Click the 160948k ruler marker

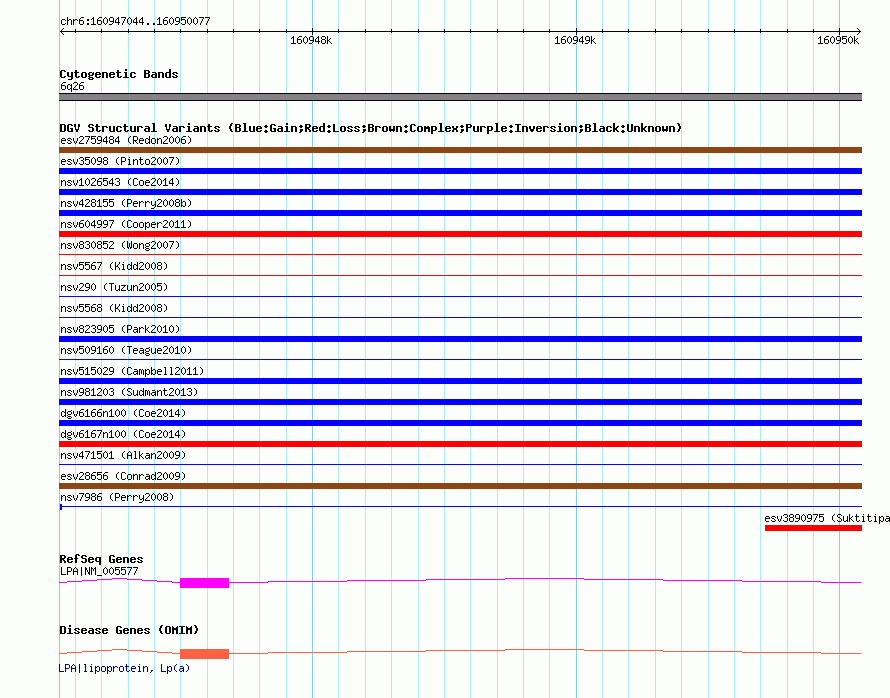pyautogui.click(x=311, y=40)
